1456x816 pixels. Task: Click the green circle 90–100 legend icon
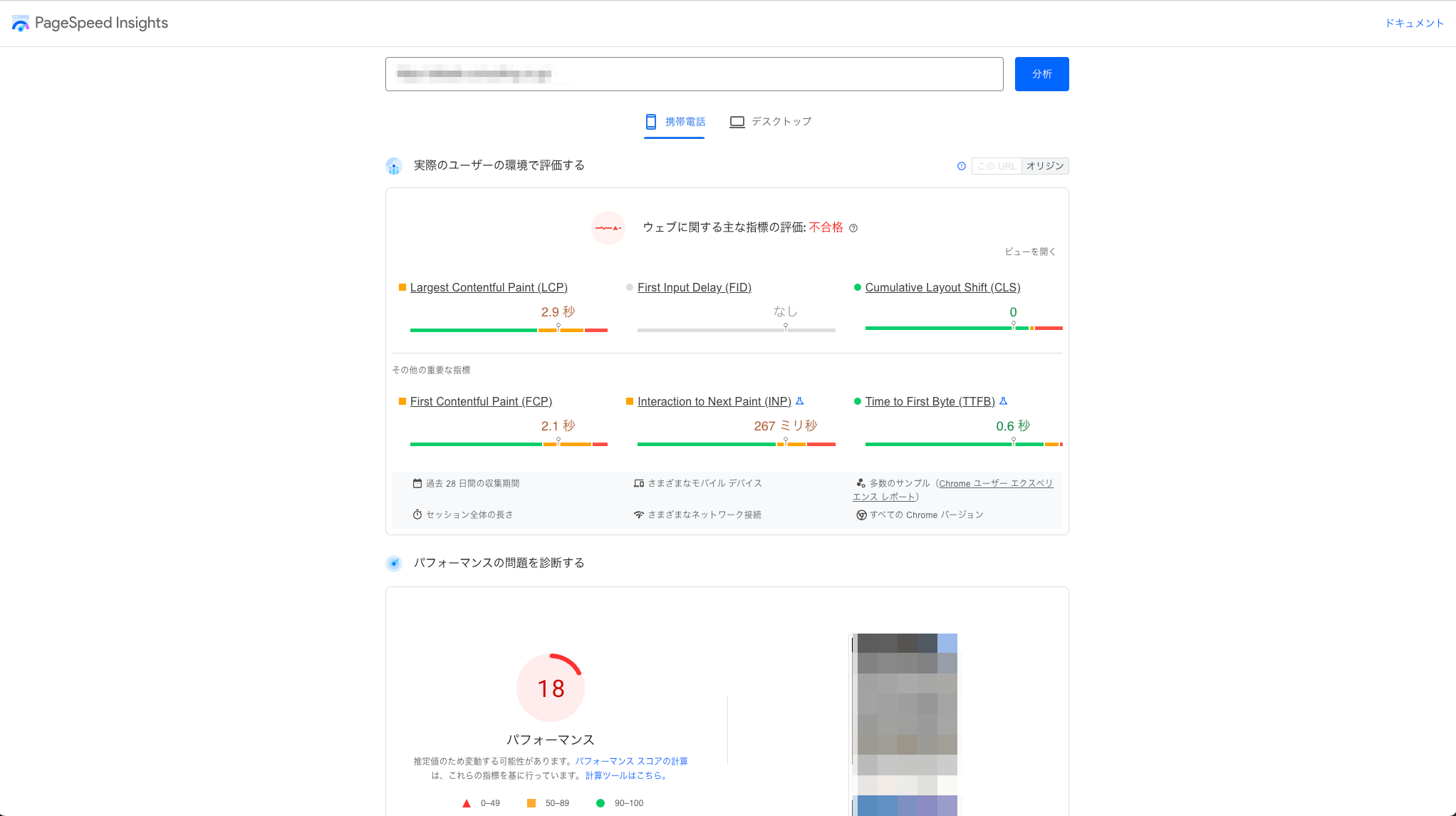[600, 803]
